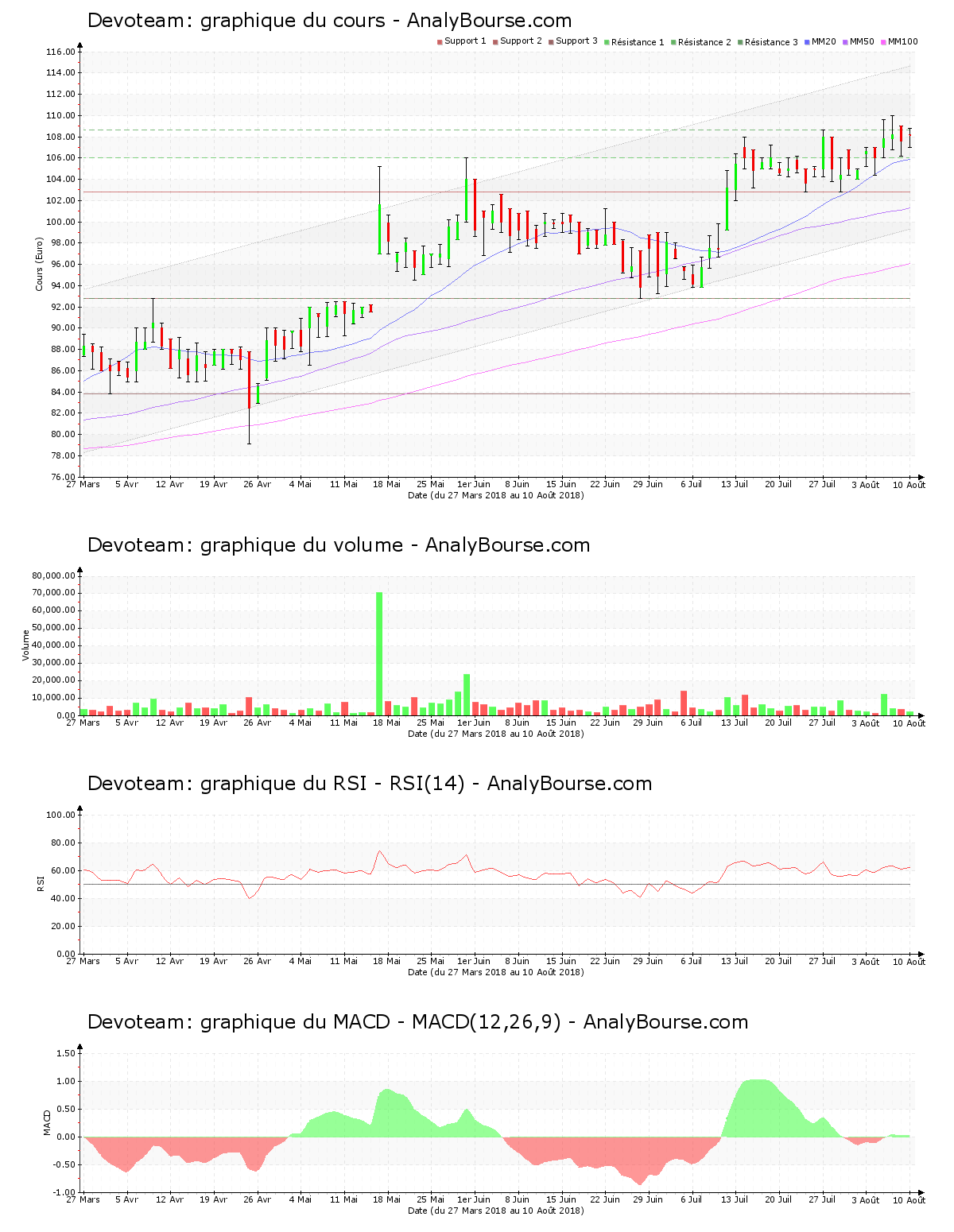Click the date range caption under MACD chart
The image size is (954, 1232).
495,1211
